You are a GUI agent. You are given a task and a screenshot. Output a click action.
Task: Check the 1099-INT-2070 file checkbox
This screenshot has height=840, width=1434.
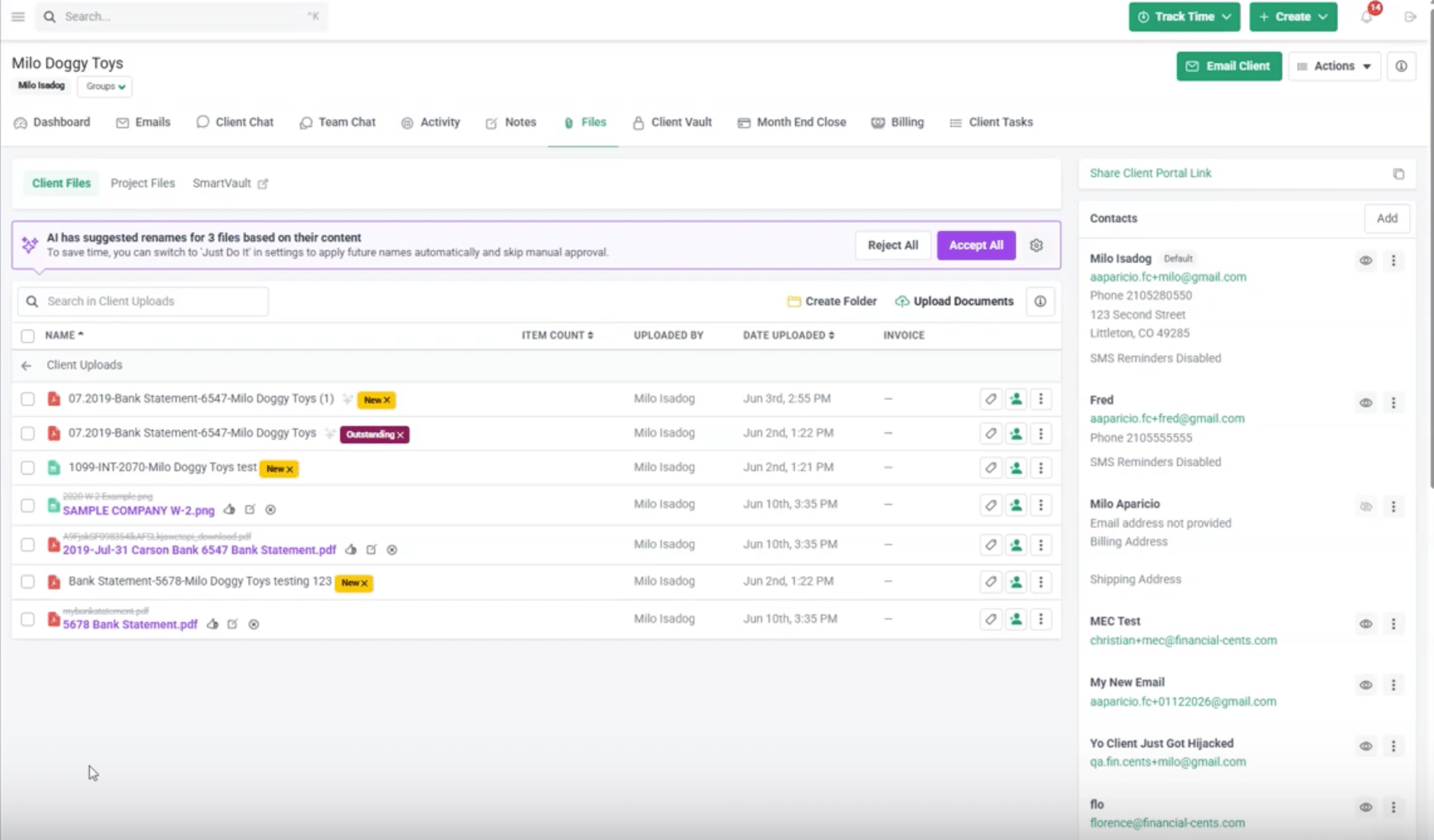coord(27,468)
